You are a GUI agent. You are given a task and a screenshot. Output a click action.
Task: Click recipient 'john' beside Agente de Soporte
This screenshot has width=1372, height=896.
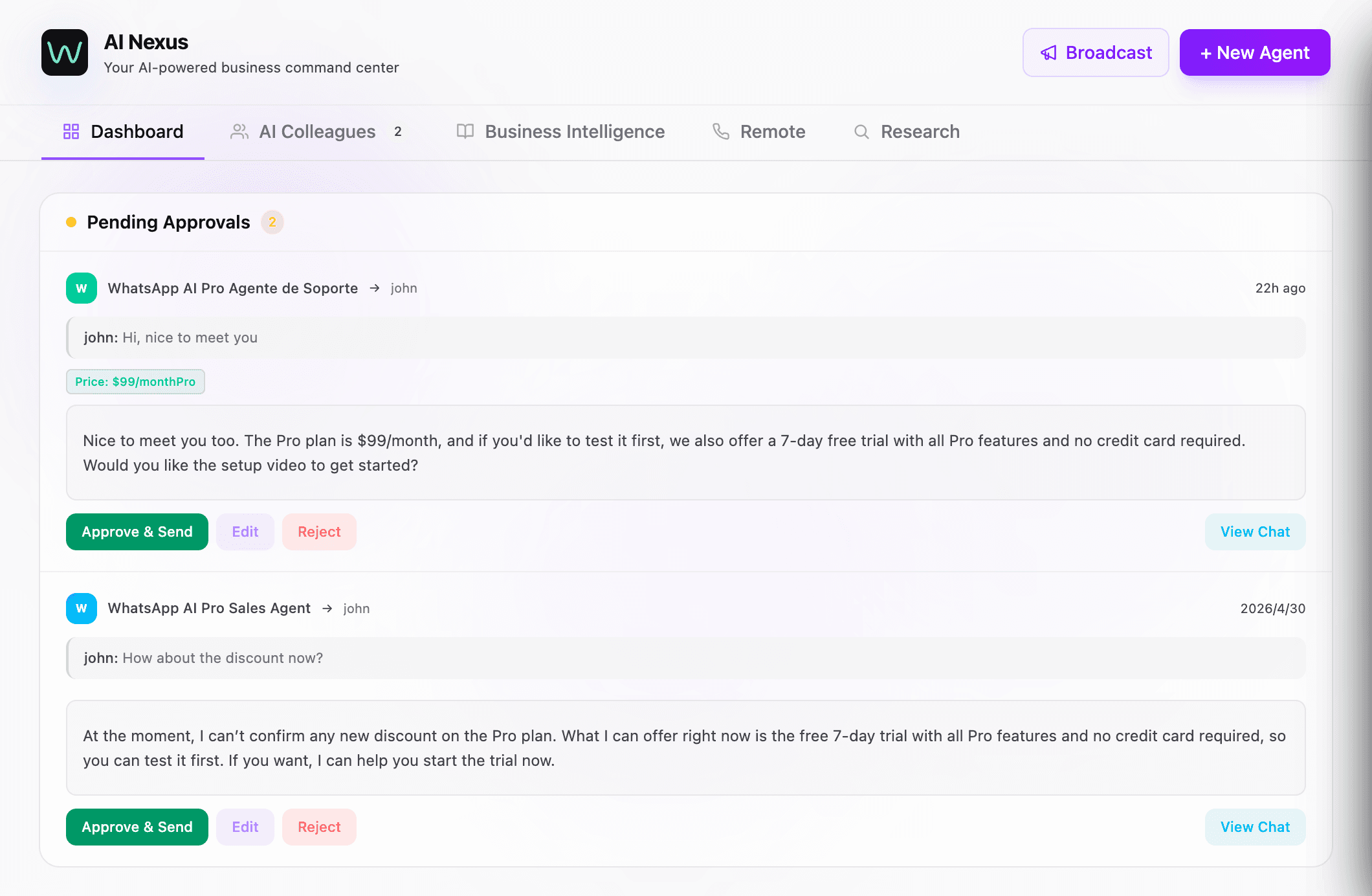[x=404, y=288]
